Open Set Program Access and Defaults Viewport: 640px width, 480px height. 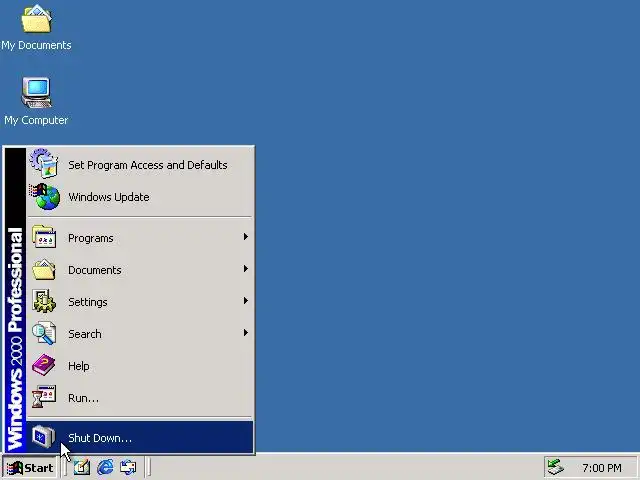pyautogui.click(x=140, y=165)
